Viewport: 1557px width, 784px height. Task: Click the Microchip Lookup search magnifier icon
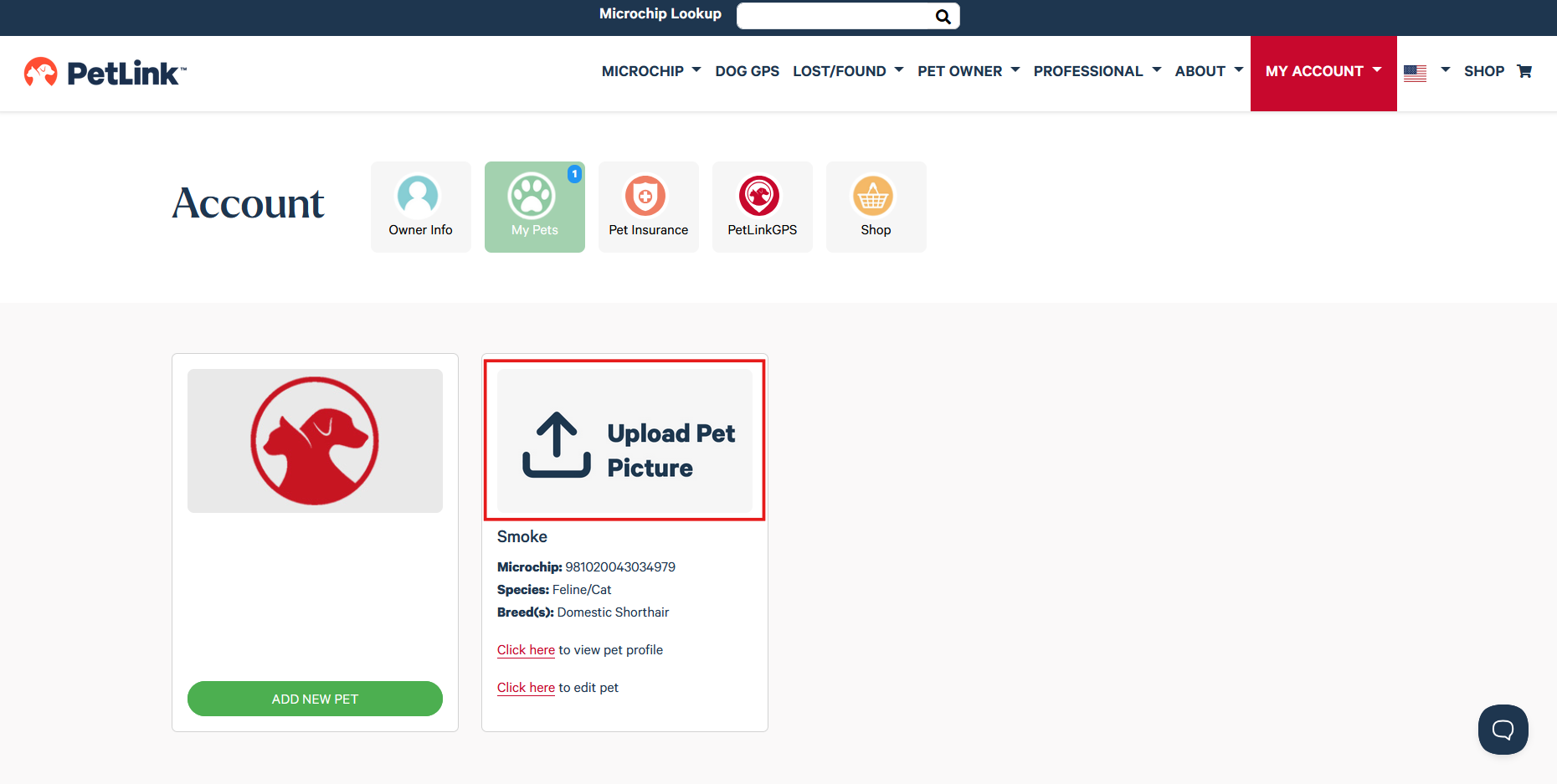(943, 16)
